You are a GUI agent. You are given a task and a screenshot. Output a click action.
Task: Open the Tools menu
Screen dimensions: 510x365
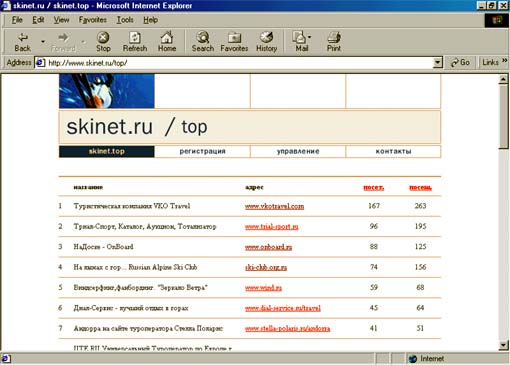click(125, 20)
